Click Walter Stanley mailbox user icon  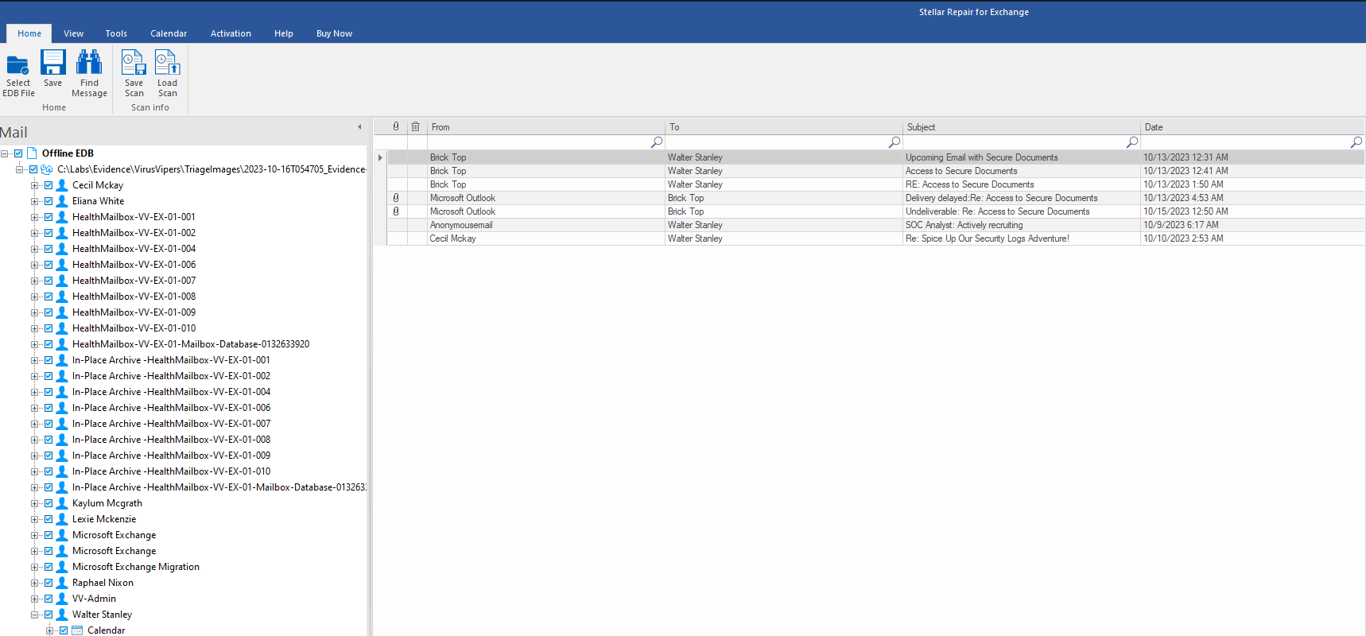(62, 614)
